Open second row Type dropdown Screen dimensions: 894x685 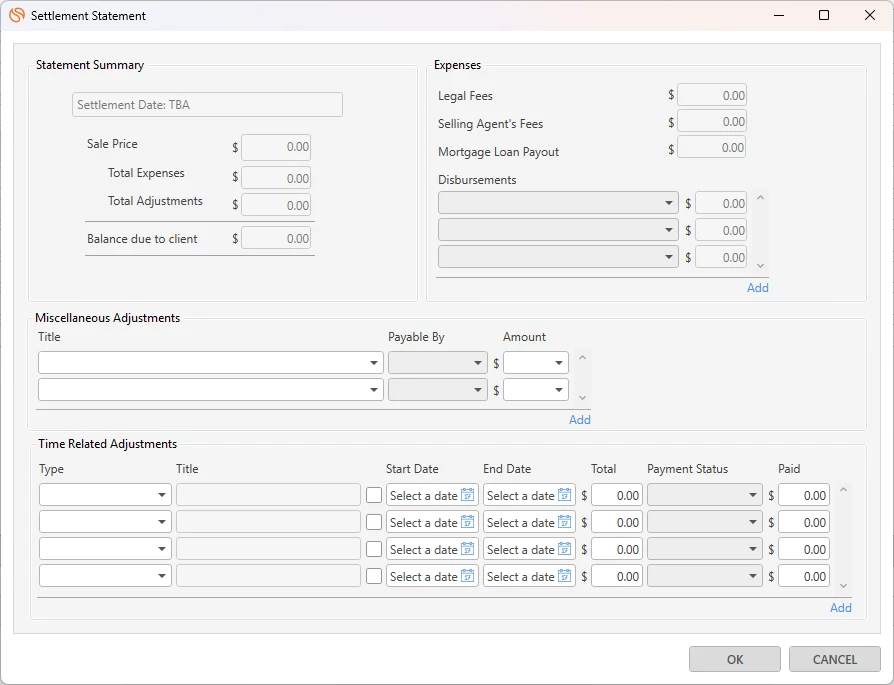click(105, 522)
